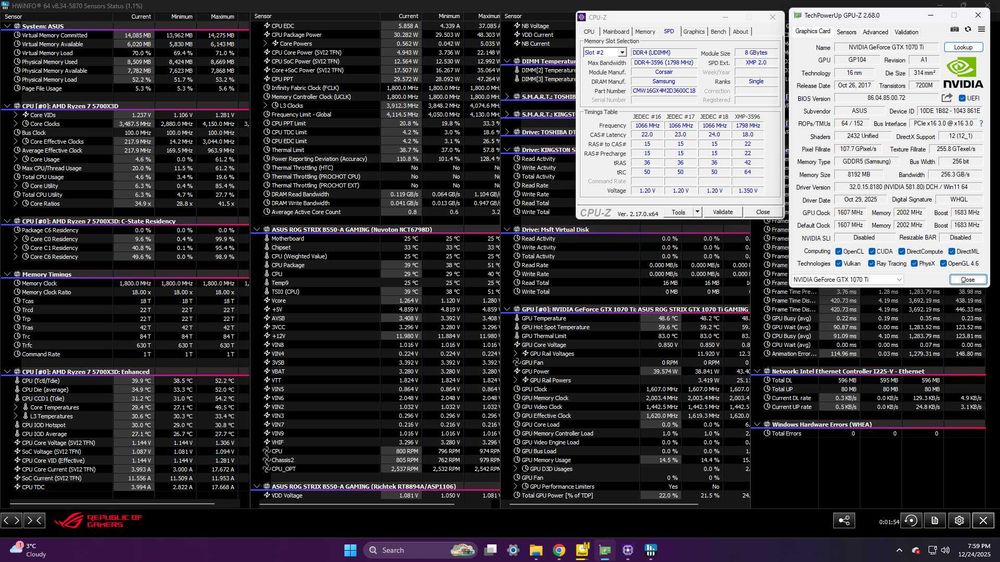Click the Close button in GPU-Z
This screenshot has height=562, width=1000.
point(967,279)
